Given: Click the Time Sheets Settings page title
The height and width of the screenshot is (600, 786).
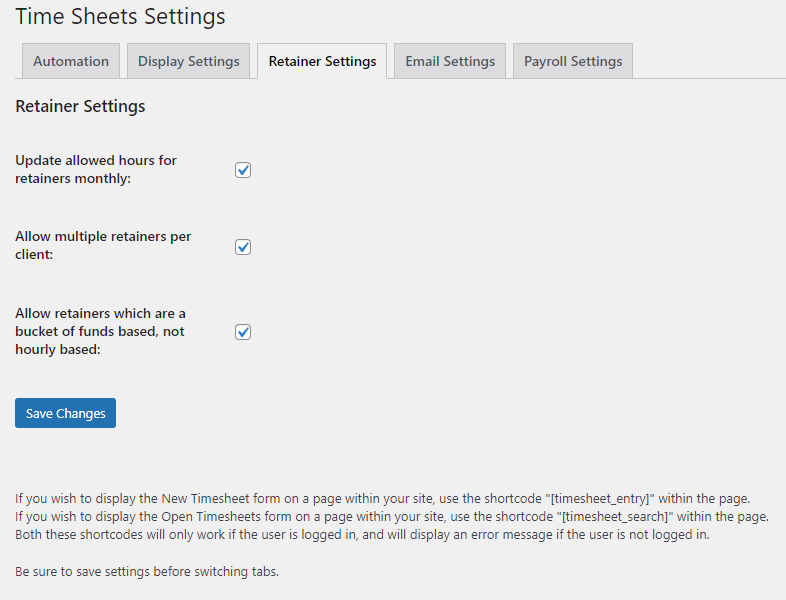Looking at the screenshot, I should click(120, 17).
